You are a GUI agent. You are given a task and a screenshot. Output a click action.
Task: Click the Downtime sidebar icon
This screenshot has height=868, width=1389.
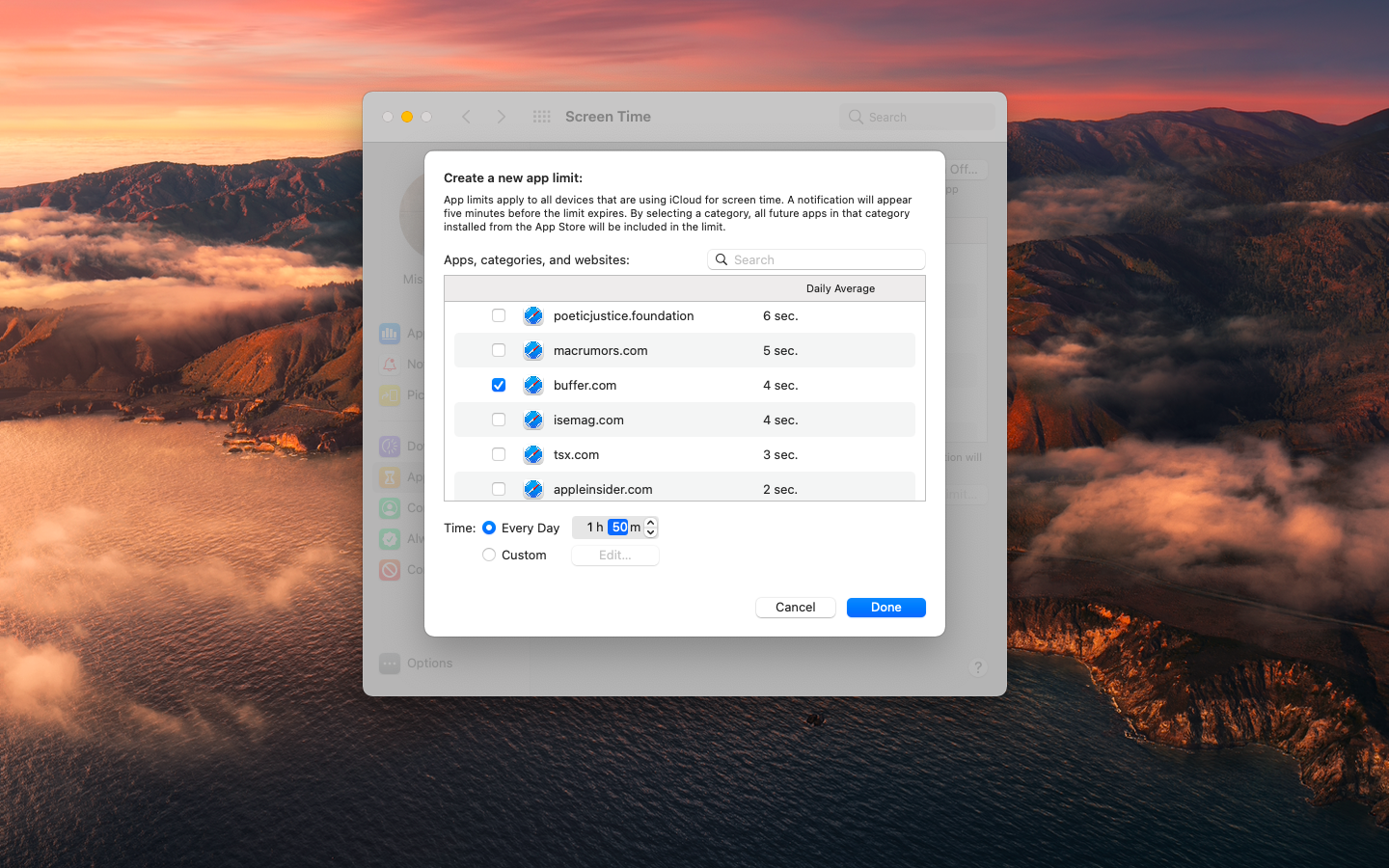[x=390, y=447]
